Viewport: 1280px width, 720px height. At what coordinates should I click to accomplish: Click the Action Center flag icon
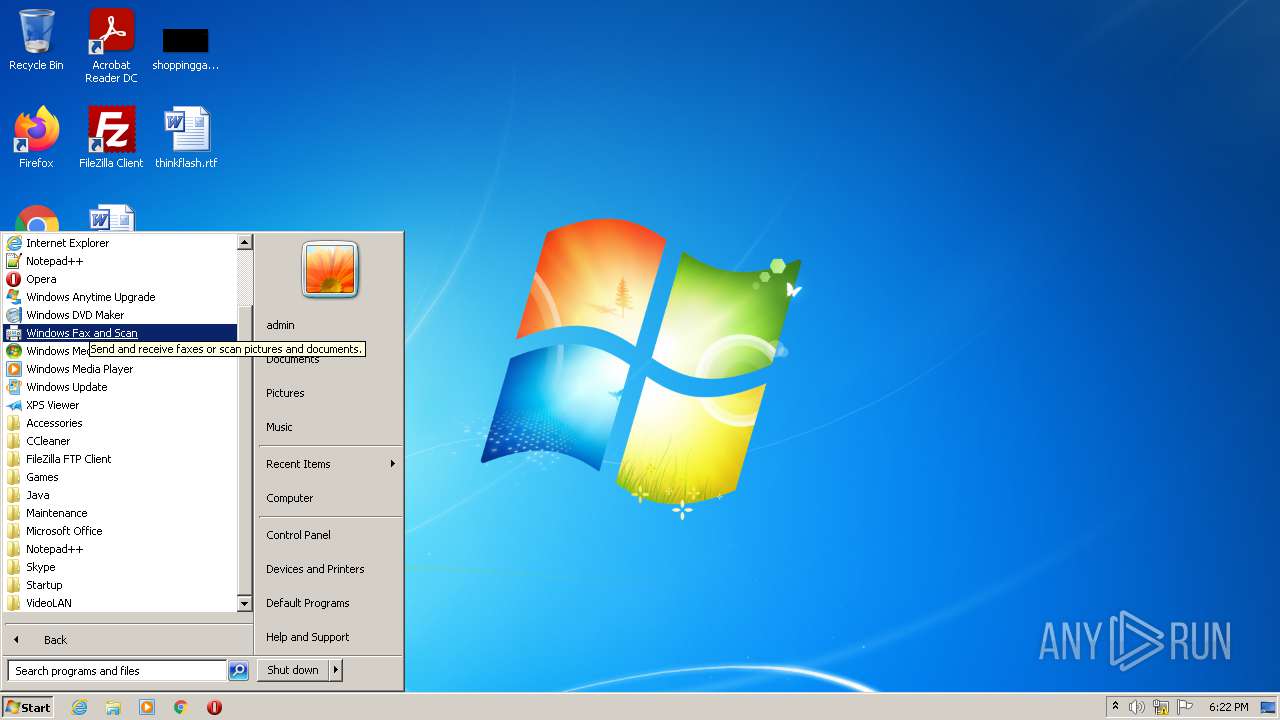click(x=1185, y=707)
